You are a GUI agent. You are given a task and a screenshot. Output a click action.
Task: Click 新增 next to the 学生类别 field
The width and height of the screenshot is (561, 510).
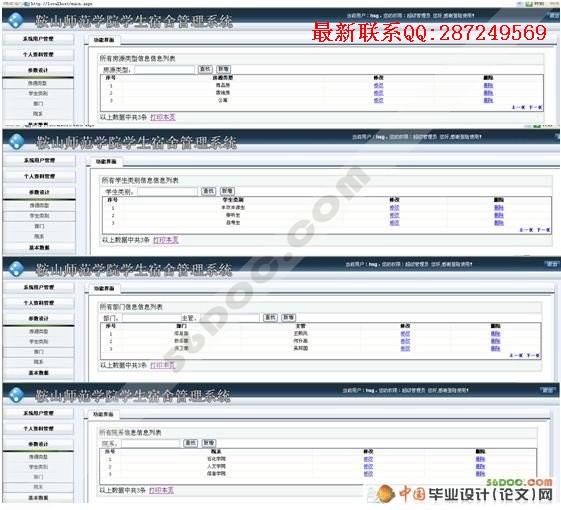coord(227,191)
